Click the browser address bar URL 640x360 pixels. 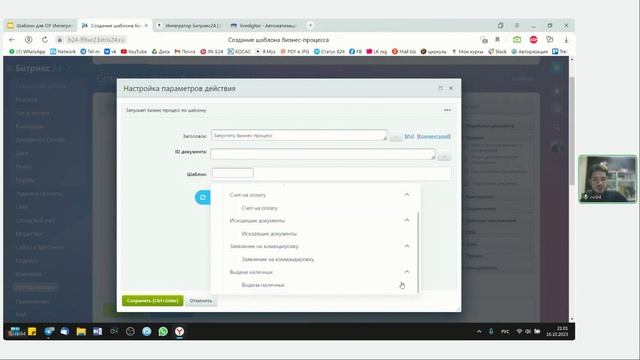95,40
